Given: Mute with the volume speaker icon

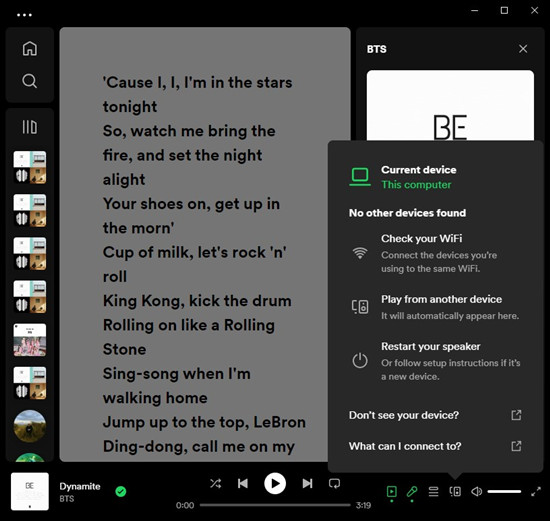Looking at the screenshot, I should point(476,492).
